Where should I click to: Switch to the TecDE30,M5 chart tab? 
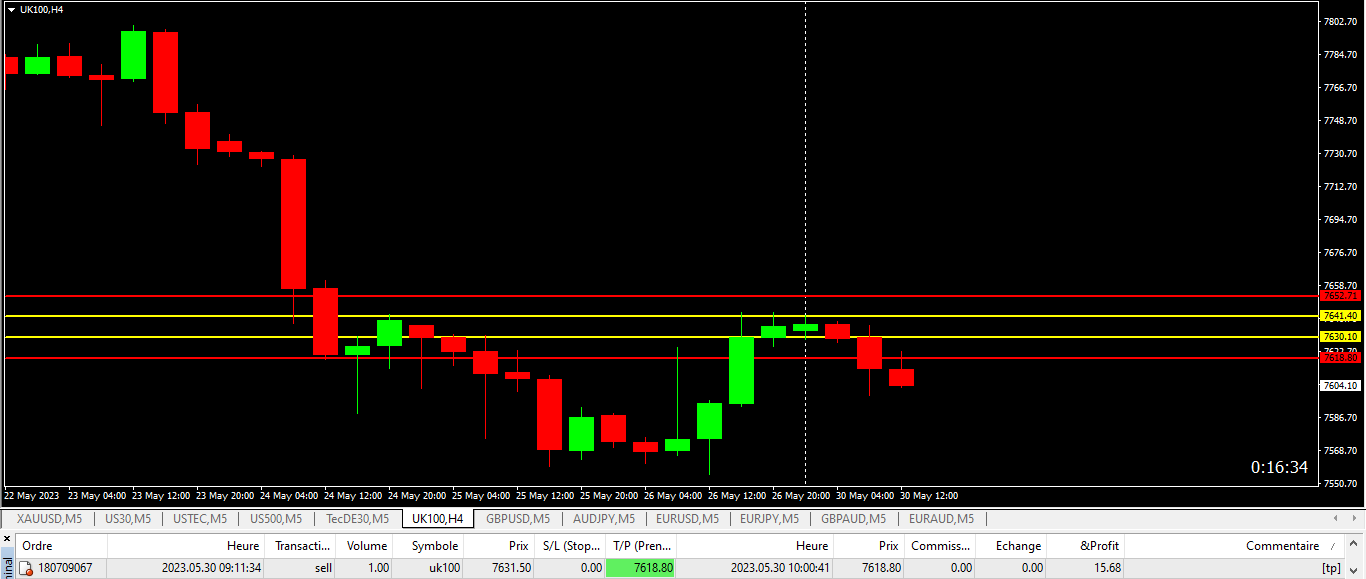(358, 519)
